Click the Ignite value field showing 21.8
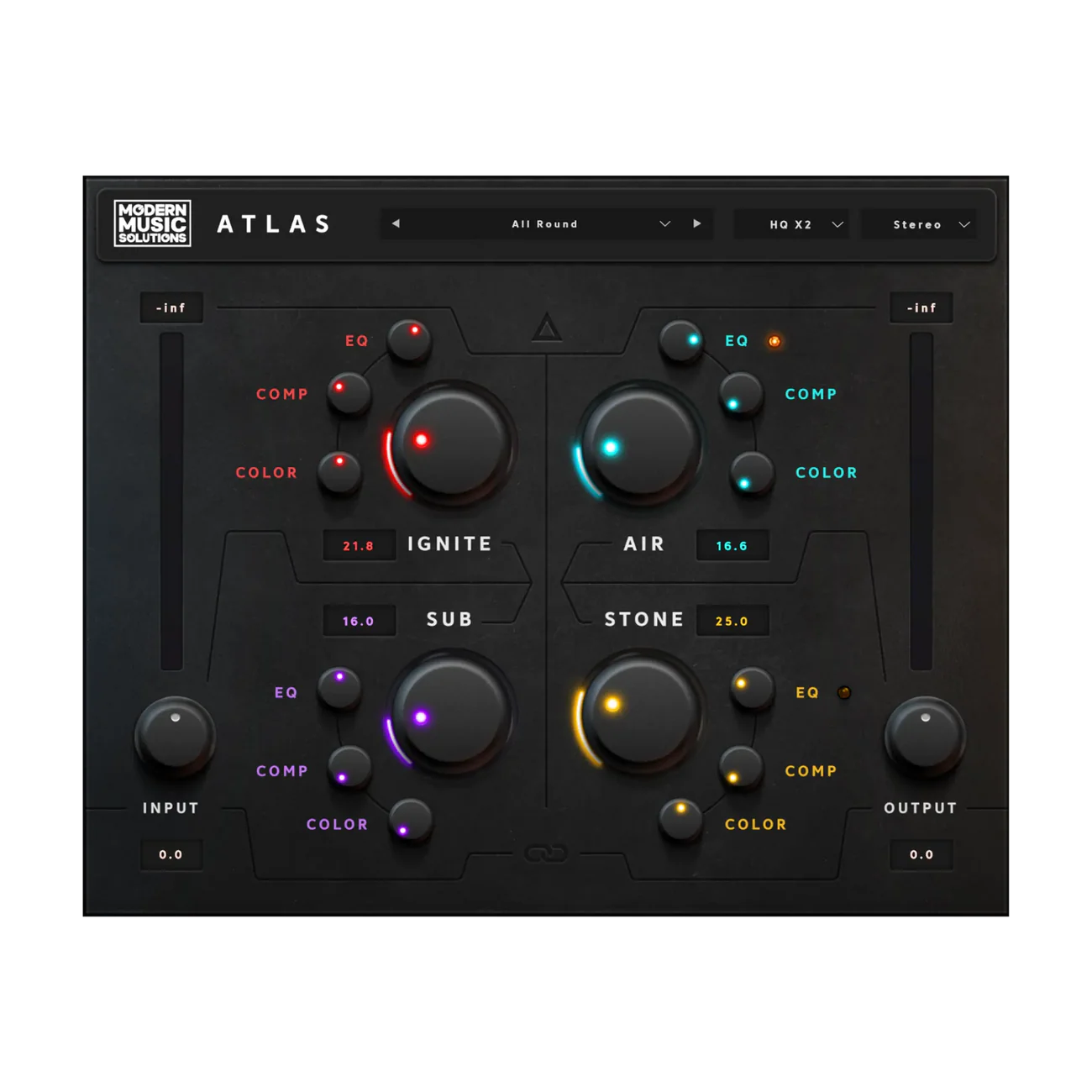This screenshot has width=1092, height=1092. 359,546
